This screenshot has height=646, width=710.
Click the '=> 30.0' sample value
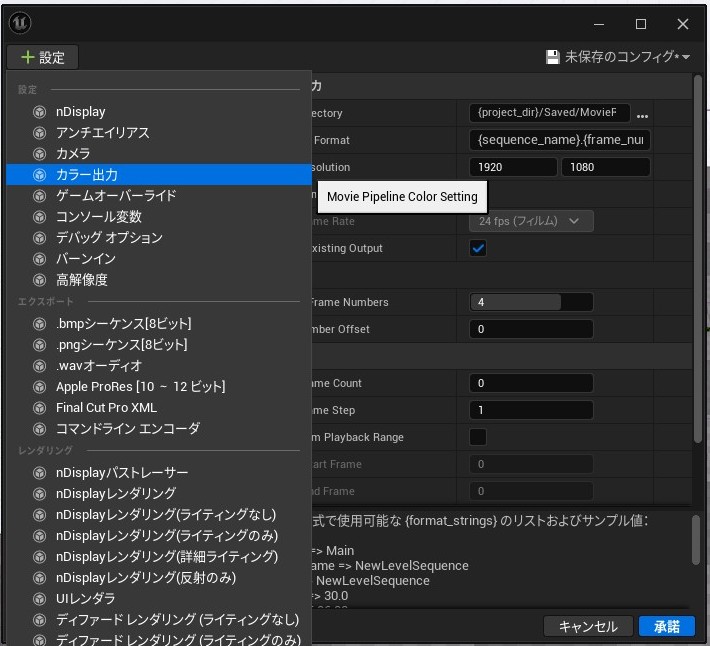pos(330,596)
